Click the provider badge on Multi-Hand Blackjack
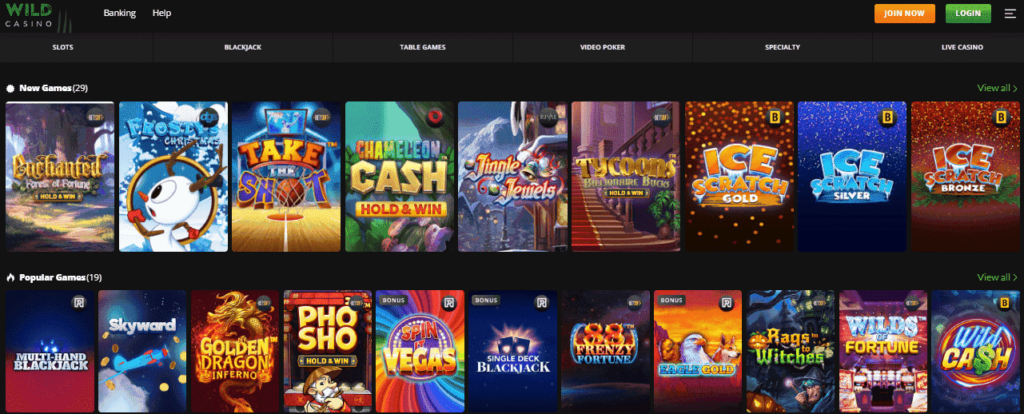The height and width of the screenshot is (414, 1024). tap(80, 302)
